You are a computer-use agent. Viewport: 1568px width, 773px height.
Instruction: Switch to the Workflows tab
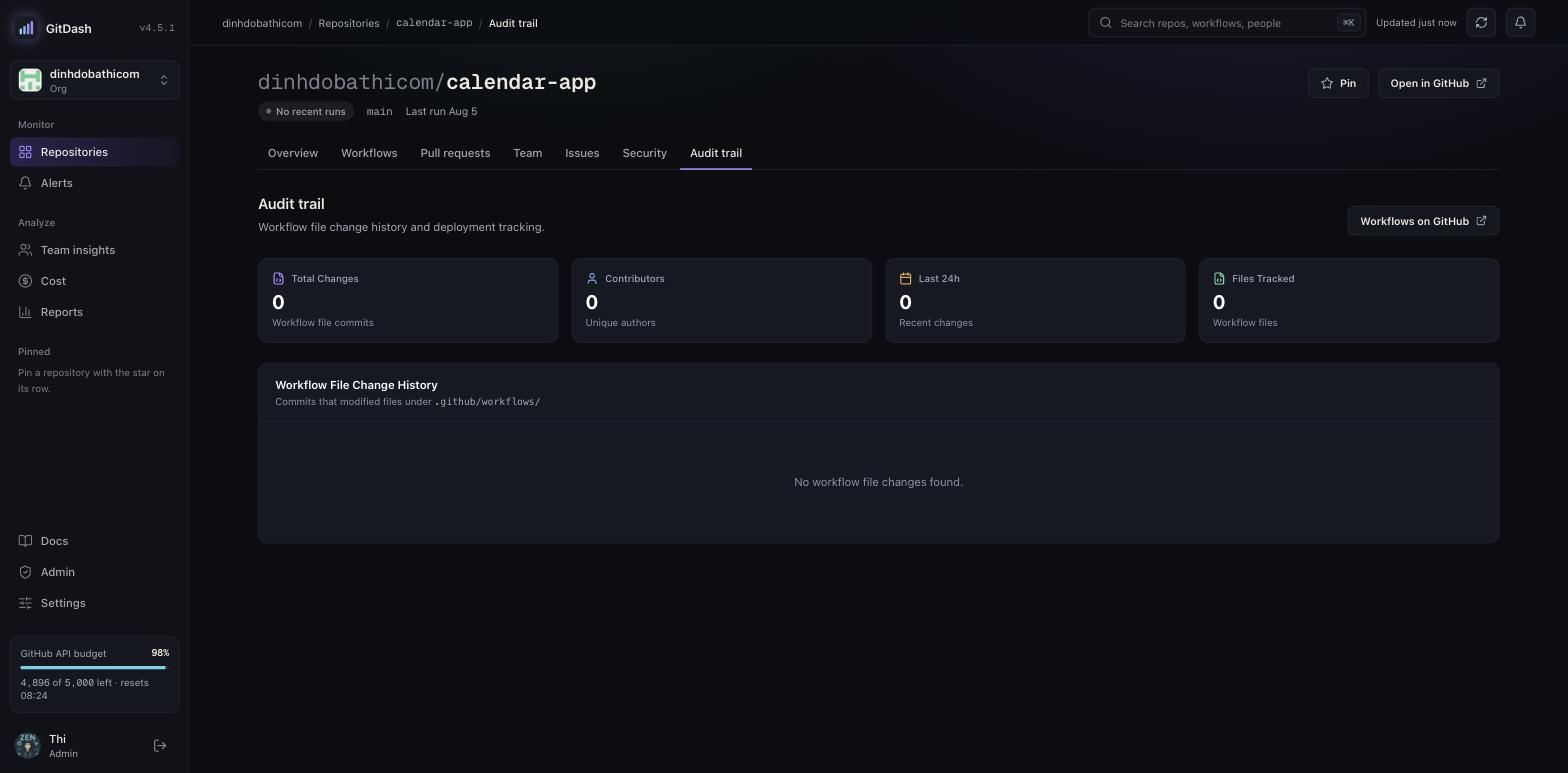pos(369,153)
